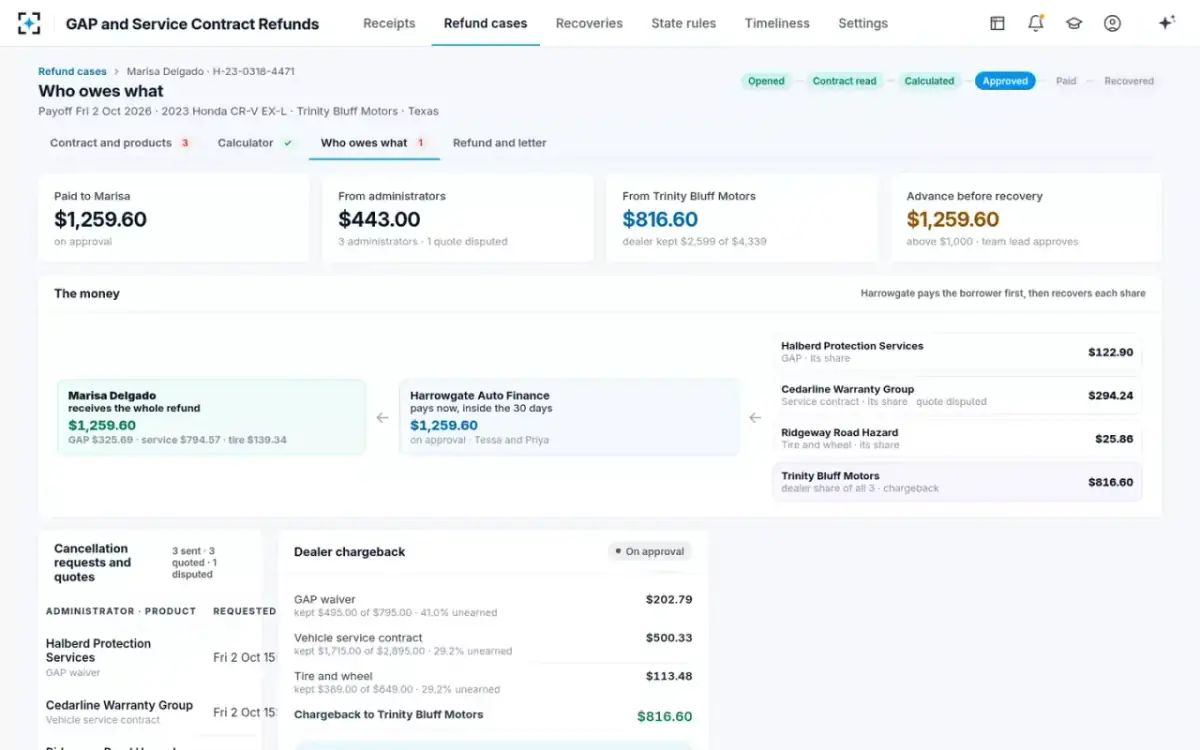
Task: Select the Who owes what tab
Action: point(373,143)
